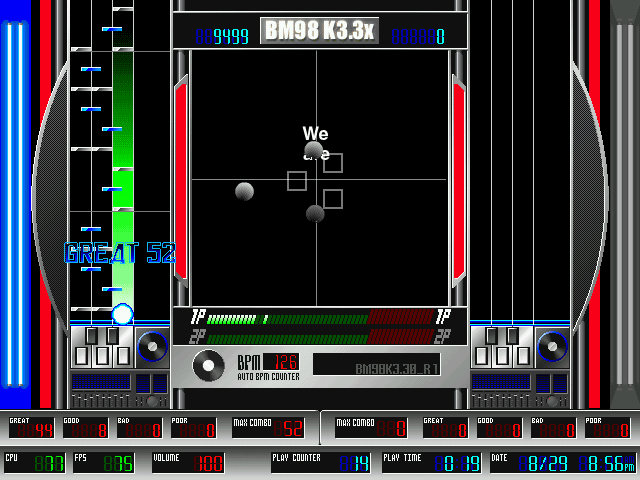The height and width of the screenshot is (480, 640).
Task: Tap the middle white key on the 2P keyboard
Action: 502,356
